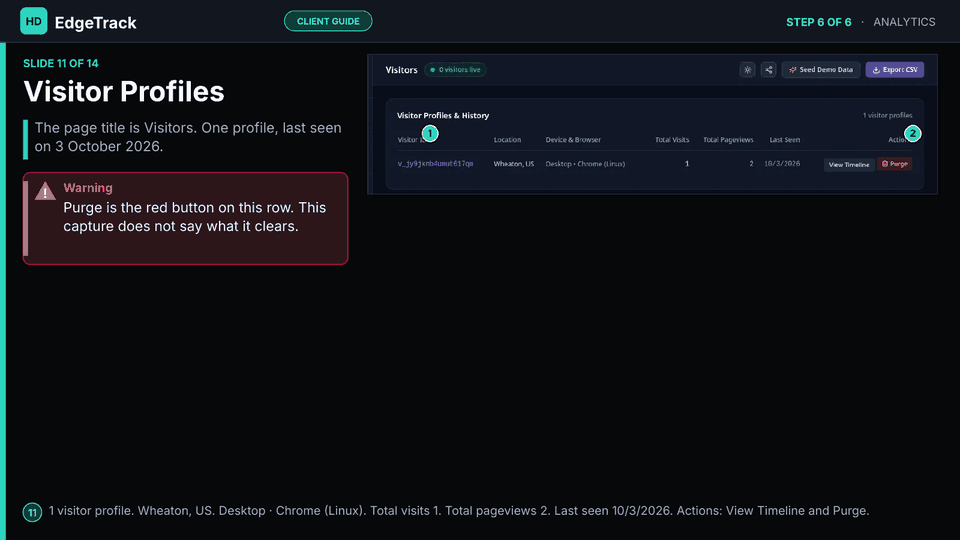Screen dimensions: 960x540
Task: Click SLIDE 11 OF 14 label
Action: [x=61, y=64]
